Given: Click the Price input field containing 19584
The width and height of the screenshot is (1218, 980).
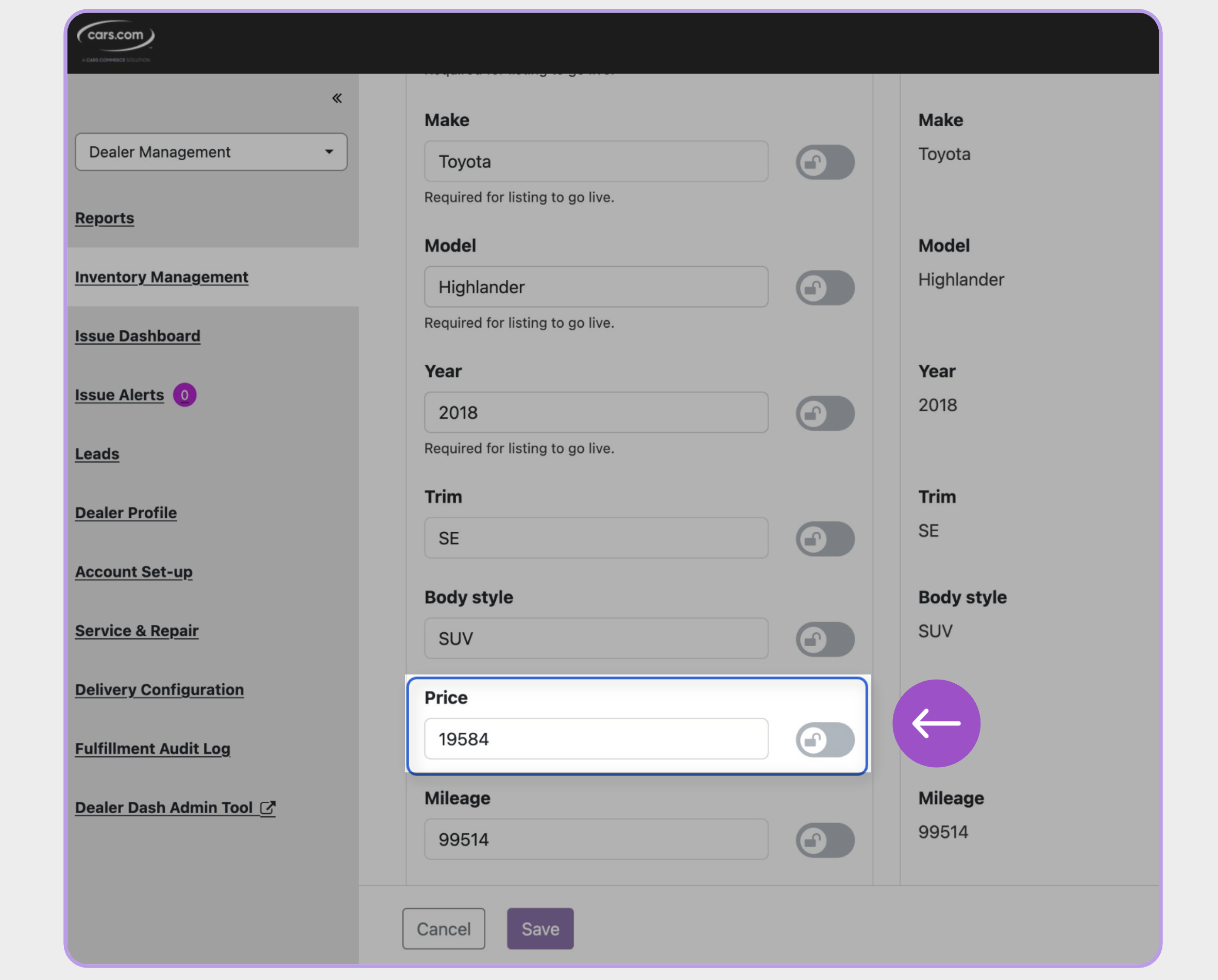Looking at the screenshot, I should pyautogui.click(x=596, y=739).
